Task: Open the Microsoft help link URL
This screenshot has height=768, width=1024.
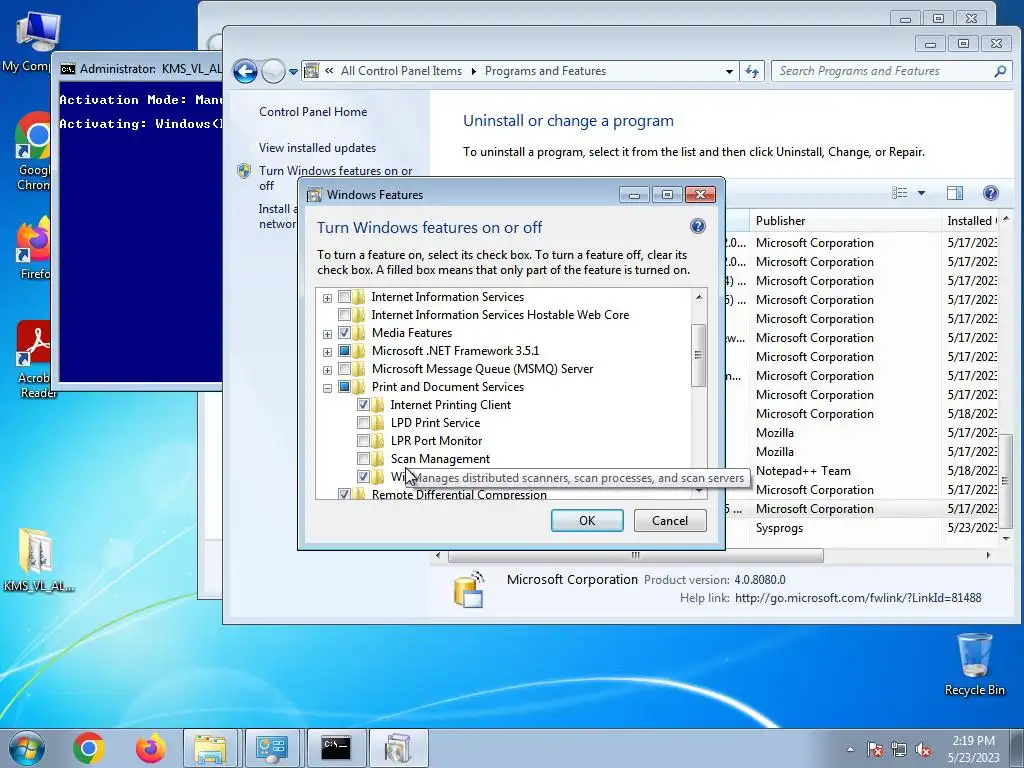Action: click(858, 598)
